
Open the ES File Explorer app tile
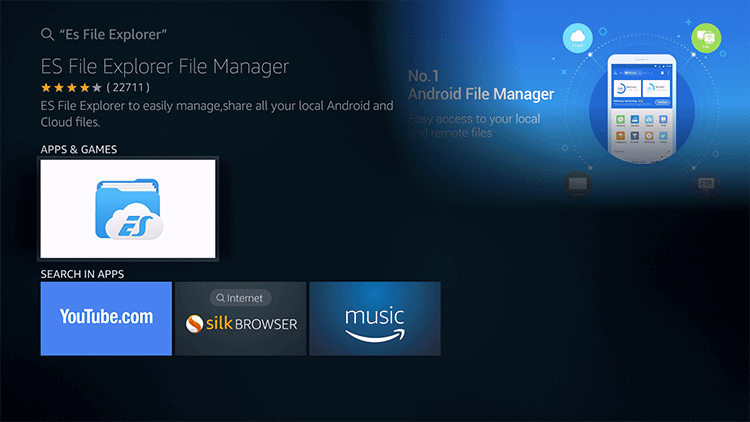(128, 209)
